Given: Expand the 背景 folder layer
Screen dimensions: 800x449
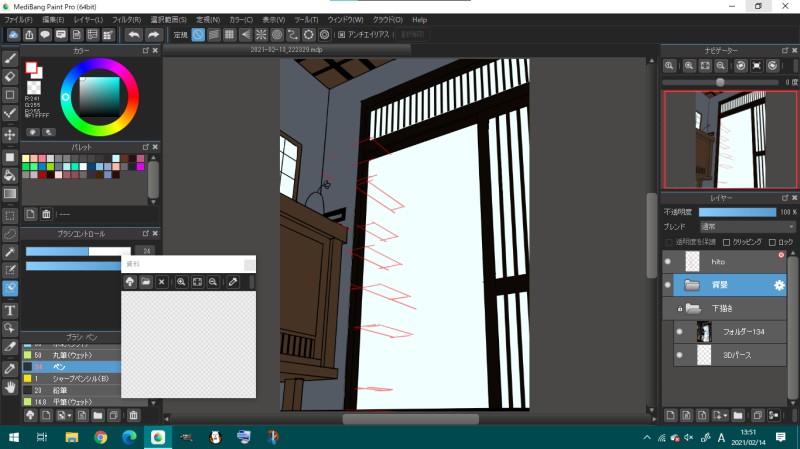Looking at the screenshot, I should [x=692, y=285].
